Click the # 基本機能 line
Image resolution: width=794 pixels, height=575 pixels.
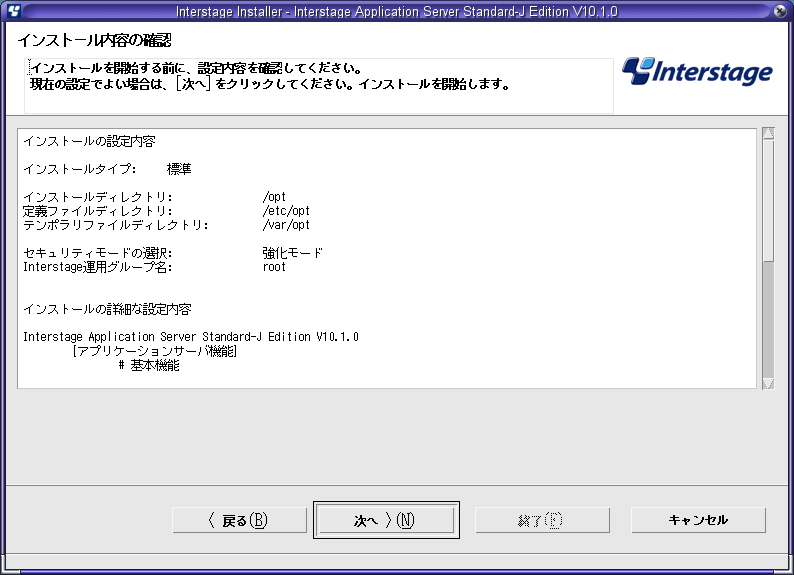(149, 365)
